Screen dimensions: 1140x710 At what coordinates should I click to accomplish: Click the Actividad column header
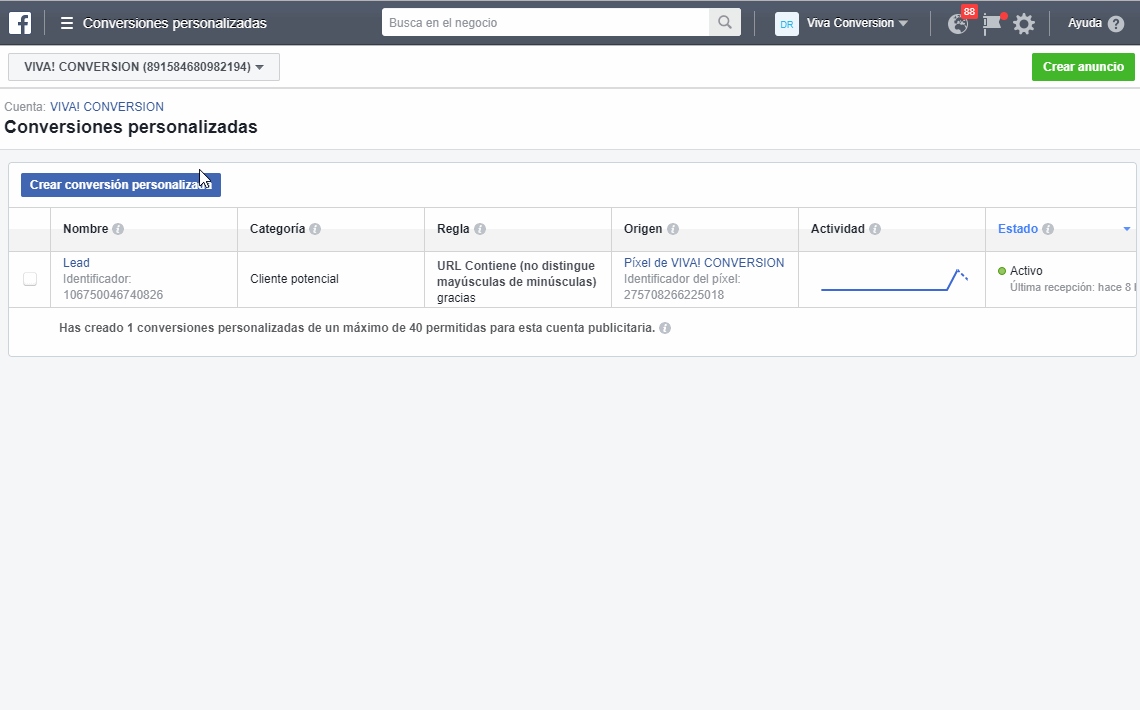tap(838, 229)
